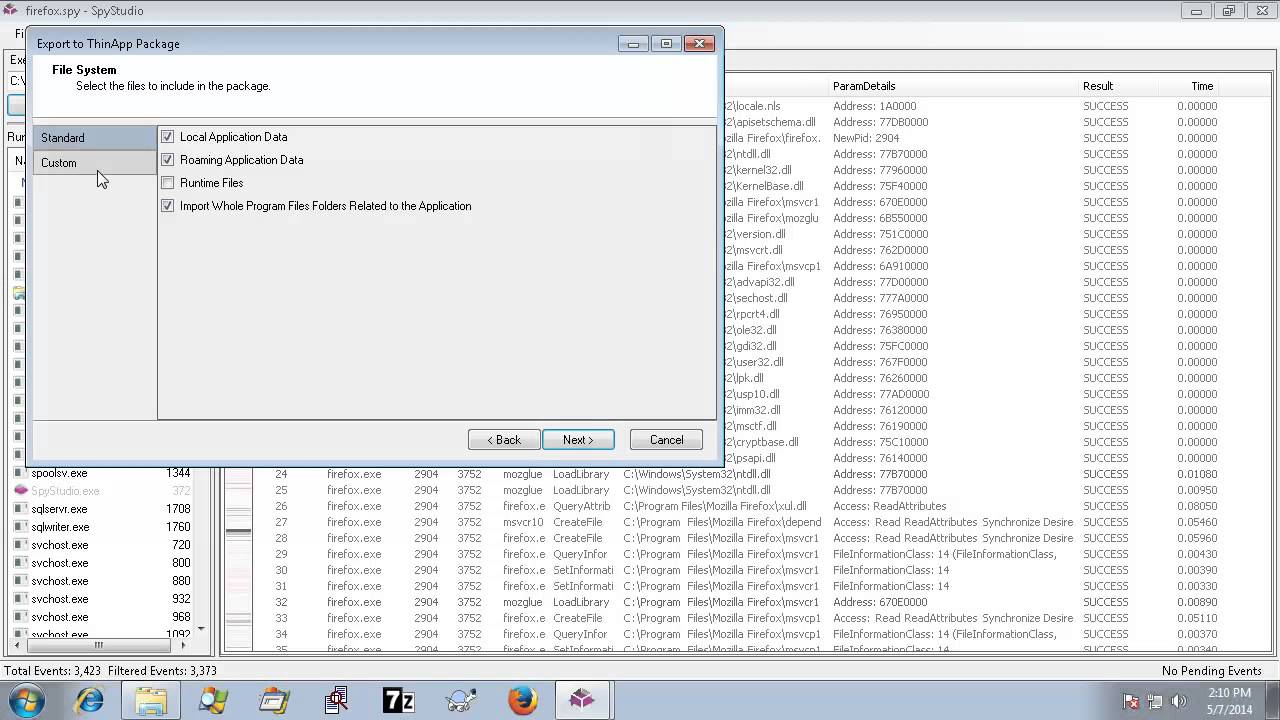Open Windows Explorer folder icon in taskbar
This screenshot has height=720, width=1280.
(151, 701)
